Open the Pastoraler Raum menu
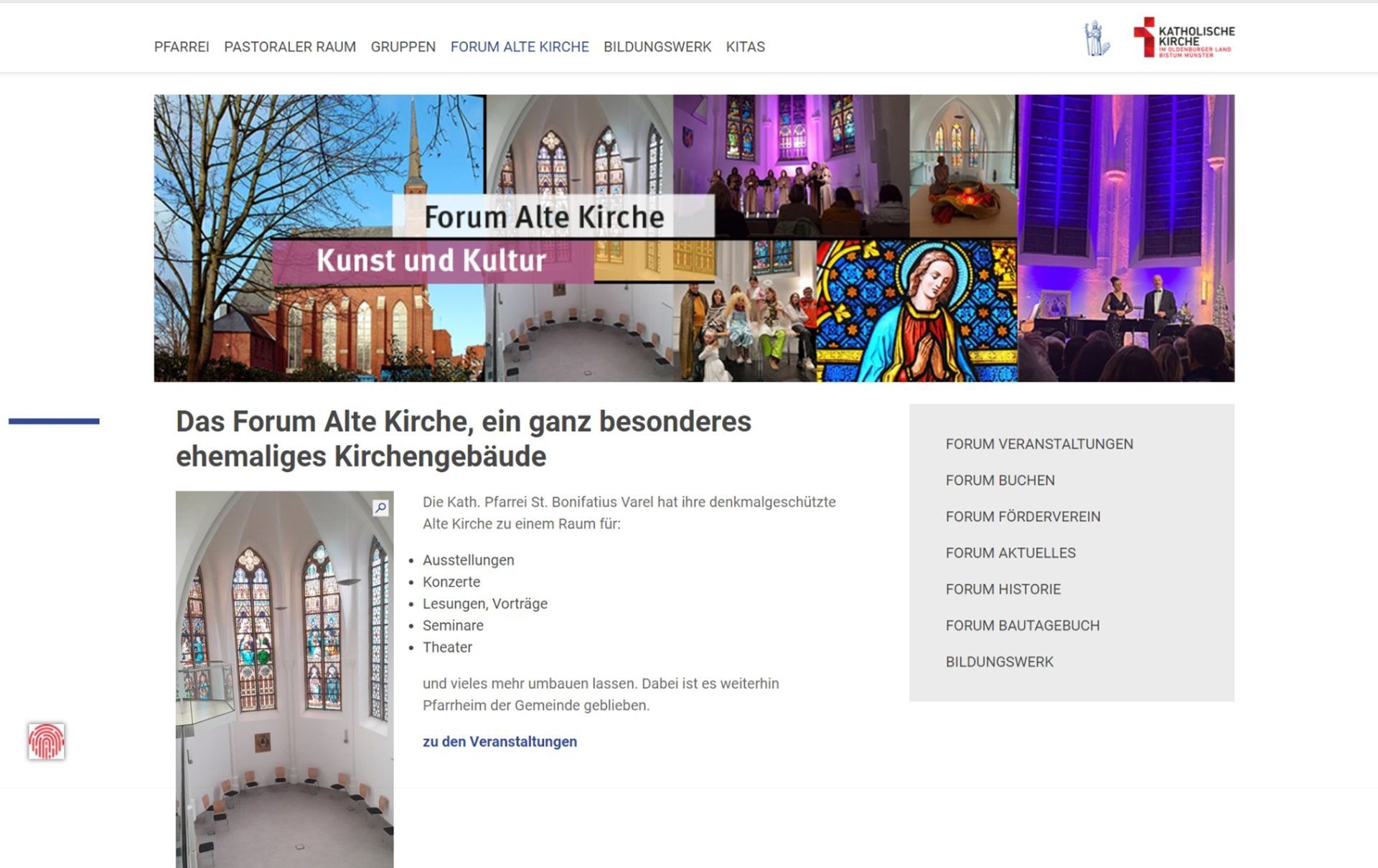 click(x=289, y=47)
